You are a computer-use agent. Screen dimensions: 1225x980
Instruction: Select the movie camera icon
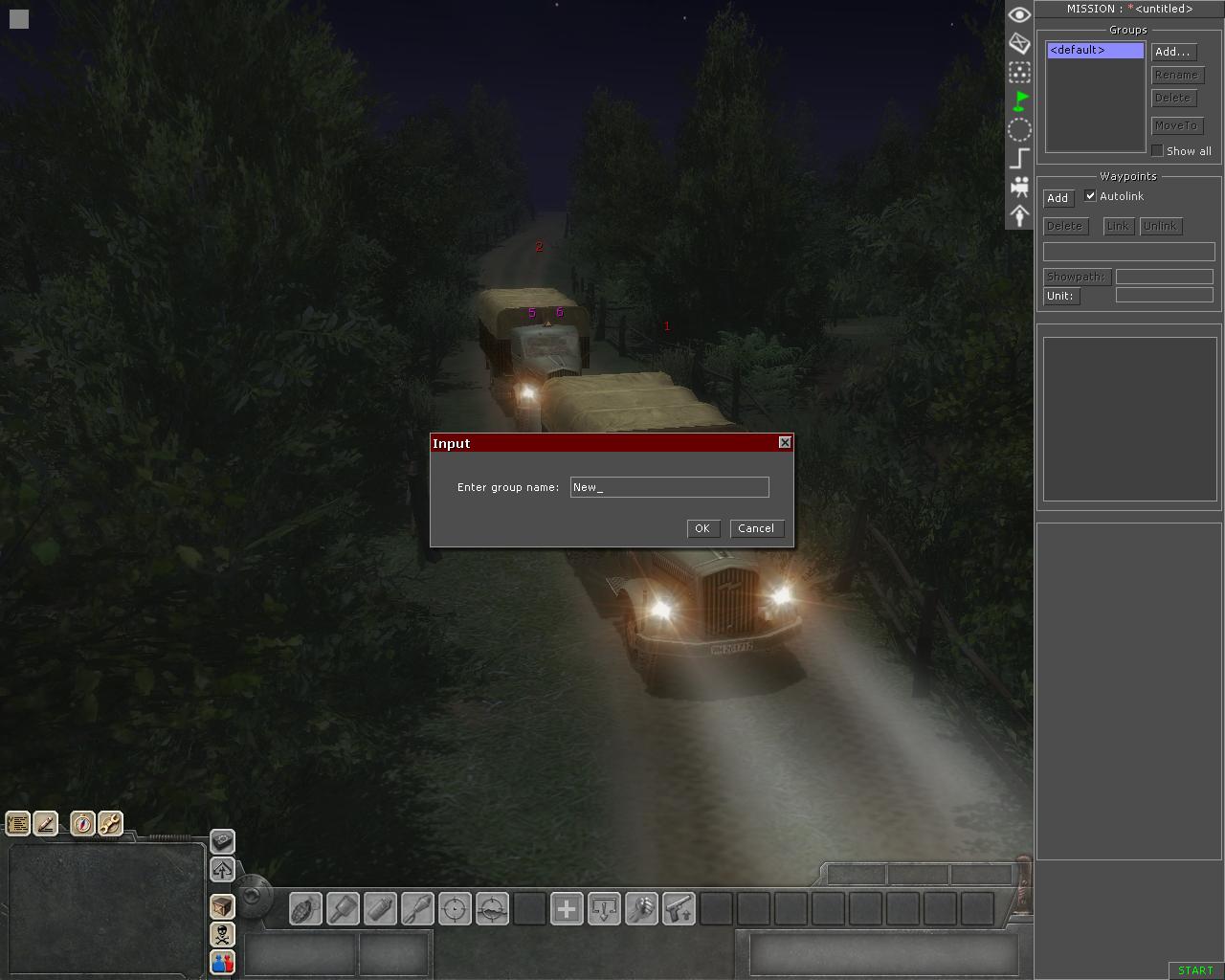click(1019, 187)
